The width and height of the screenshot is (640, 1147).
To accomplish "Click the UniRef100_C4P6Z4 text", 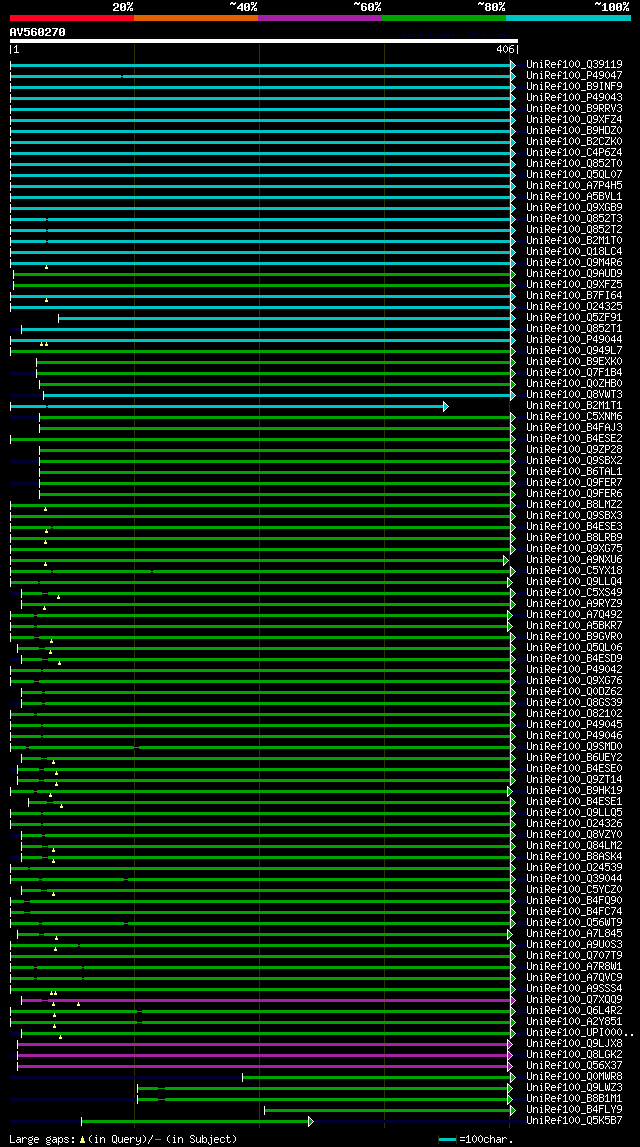I will click(x=574, y=152).
